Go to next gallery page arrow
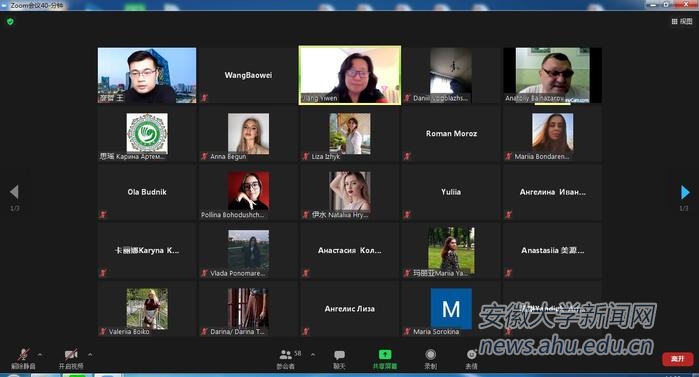 tap(685, 193)
